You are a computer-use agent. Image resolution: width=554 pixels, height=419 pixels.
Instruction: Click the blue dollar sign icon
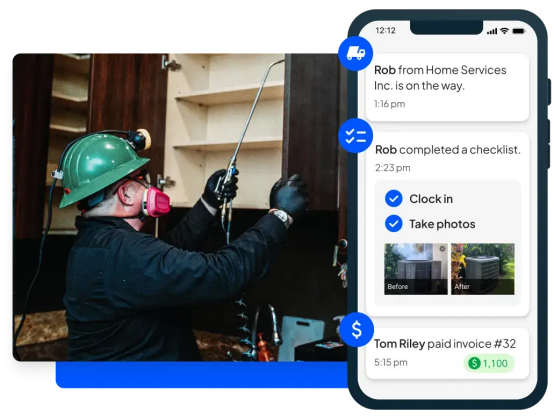tap(356, 330)
